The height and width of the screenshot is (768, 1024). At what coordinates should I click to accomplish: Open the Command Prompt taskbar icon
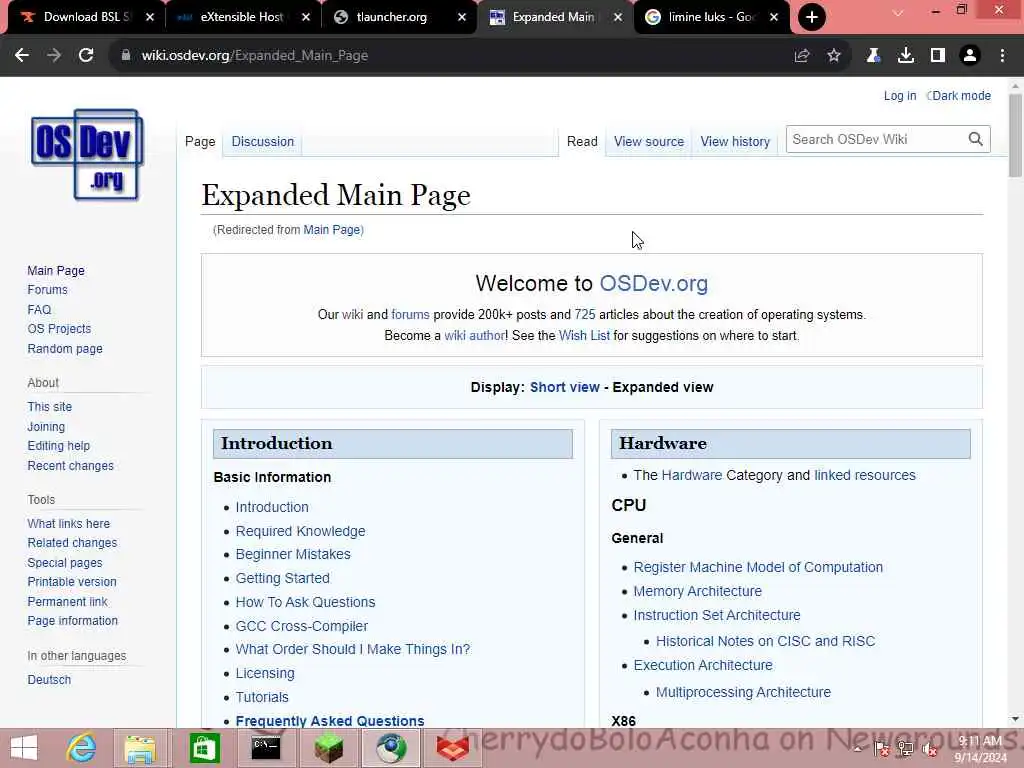click(x=266, y=748)
